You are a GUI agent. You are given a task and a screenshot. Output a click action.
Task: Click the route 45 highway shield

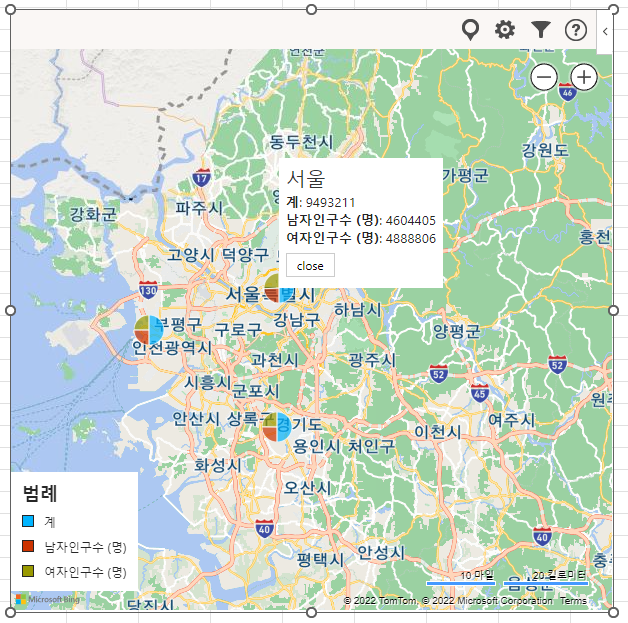[480, 394]
